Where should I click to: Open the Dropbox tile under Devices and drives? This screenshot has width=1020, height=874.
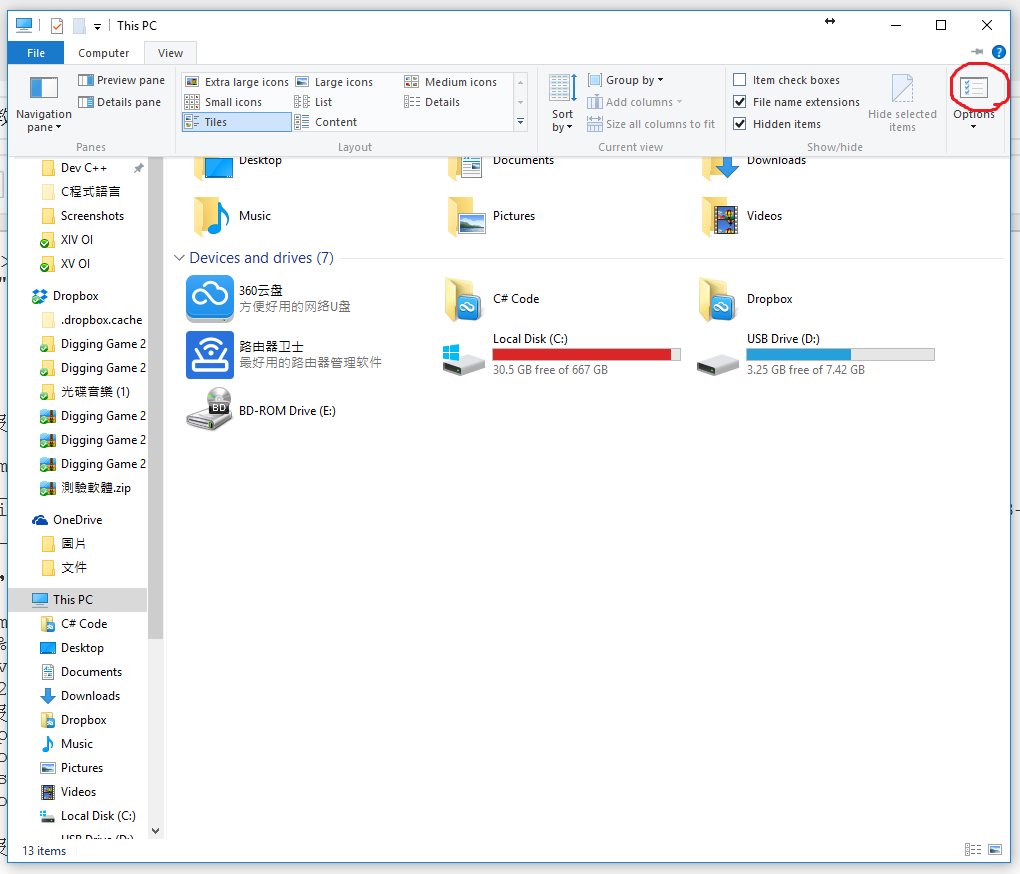746,298
